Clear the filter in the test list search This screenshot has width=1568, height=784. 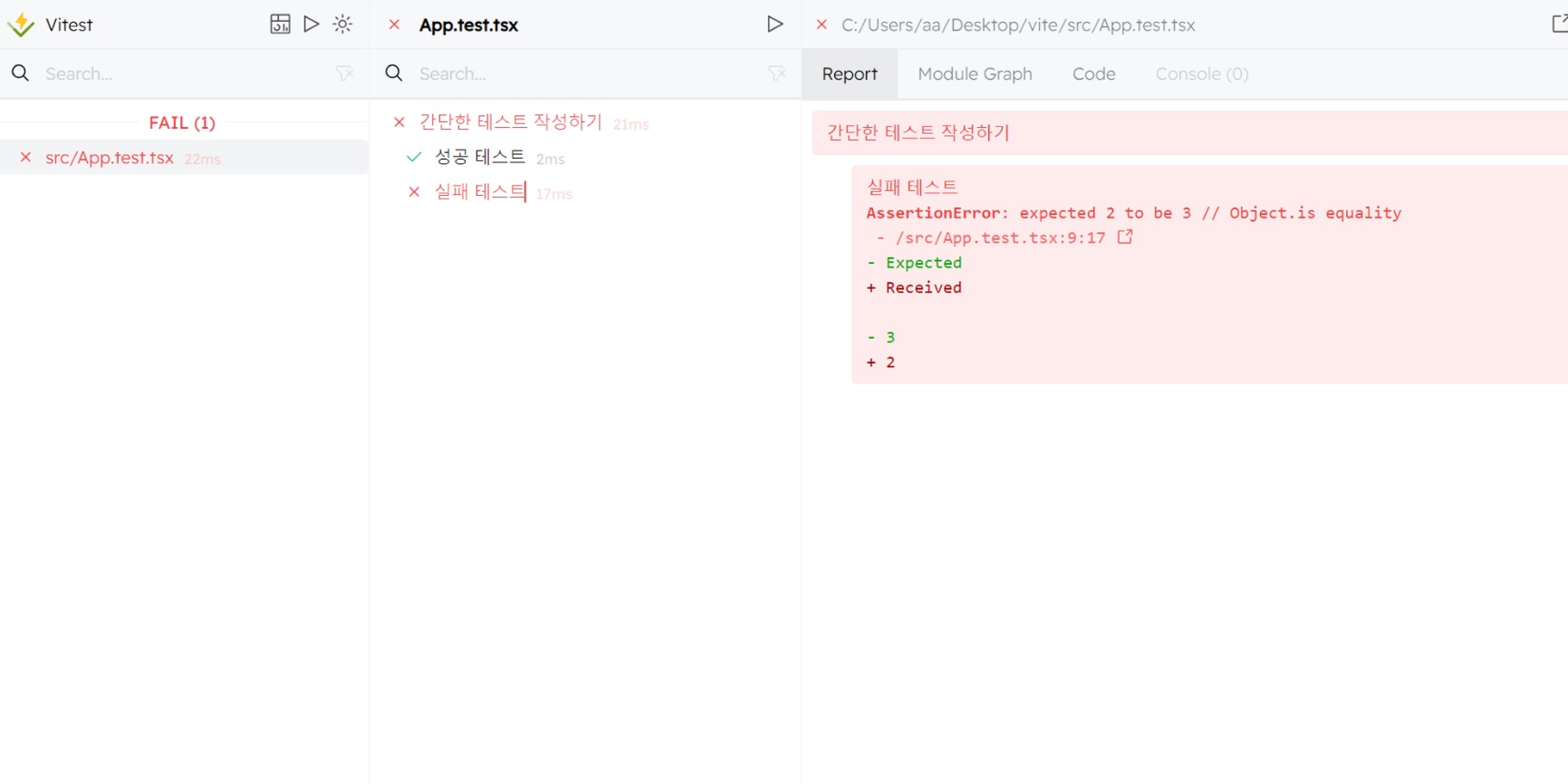pos(776,73)
